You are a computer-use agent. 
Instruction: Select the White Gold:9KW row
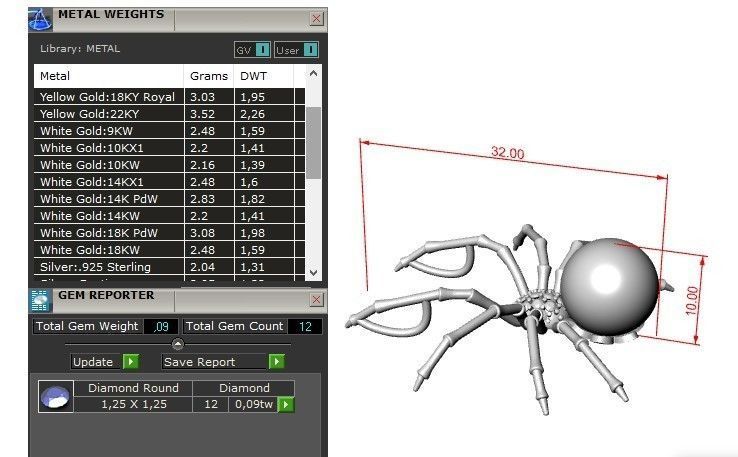[169, 130]
